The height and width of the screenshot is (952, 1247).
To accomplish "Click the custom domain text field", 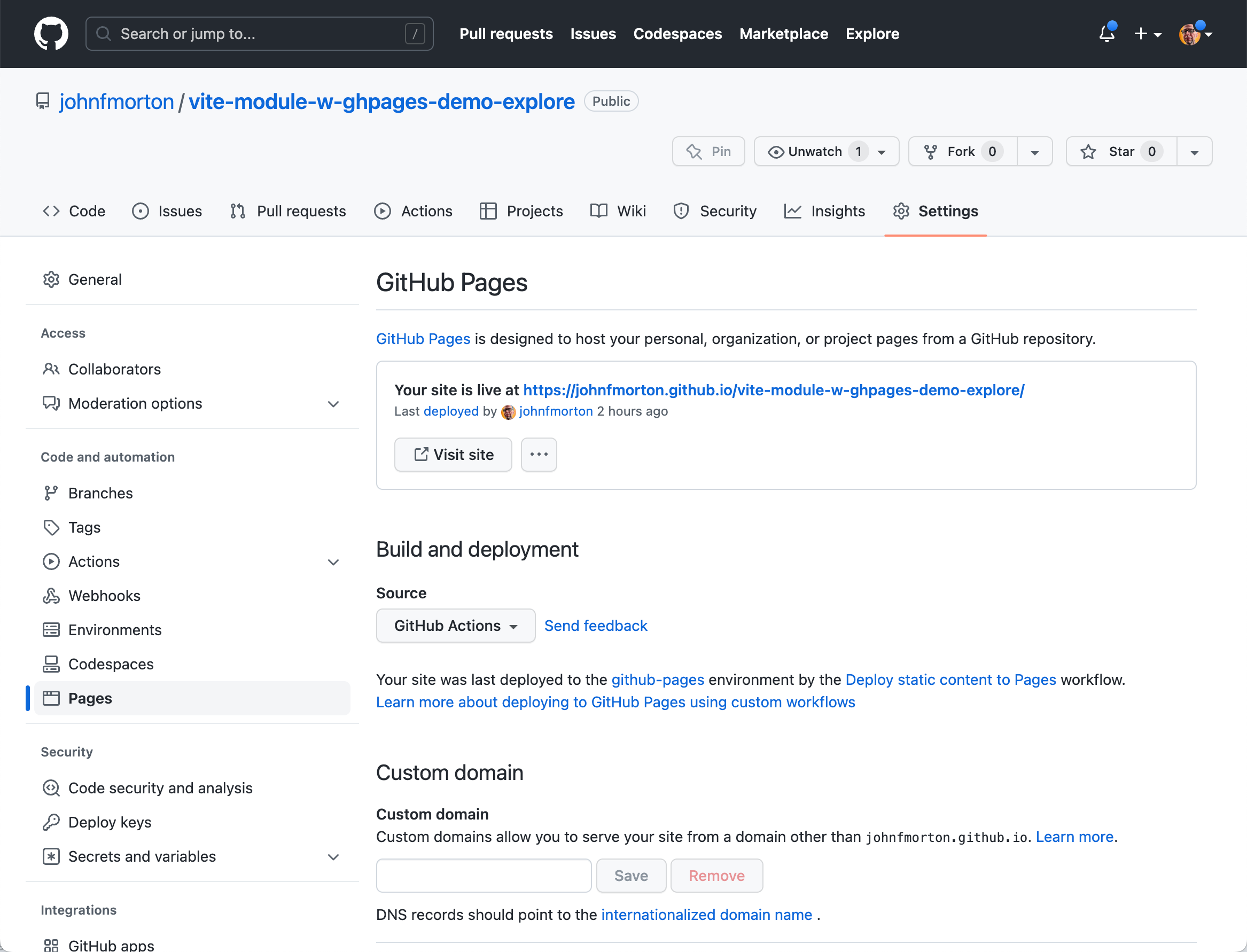I will [484, 876].
